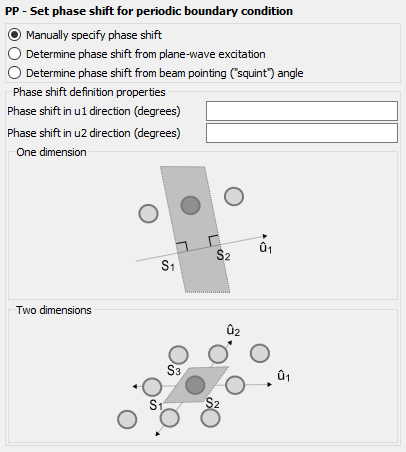Click the Phase shift in u1 direction label
Viewport: 406px width, 452px height.
click(x=94, y=111)
